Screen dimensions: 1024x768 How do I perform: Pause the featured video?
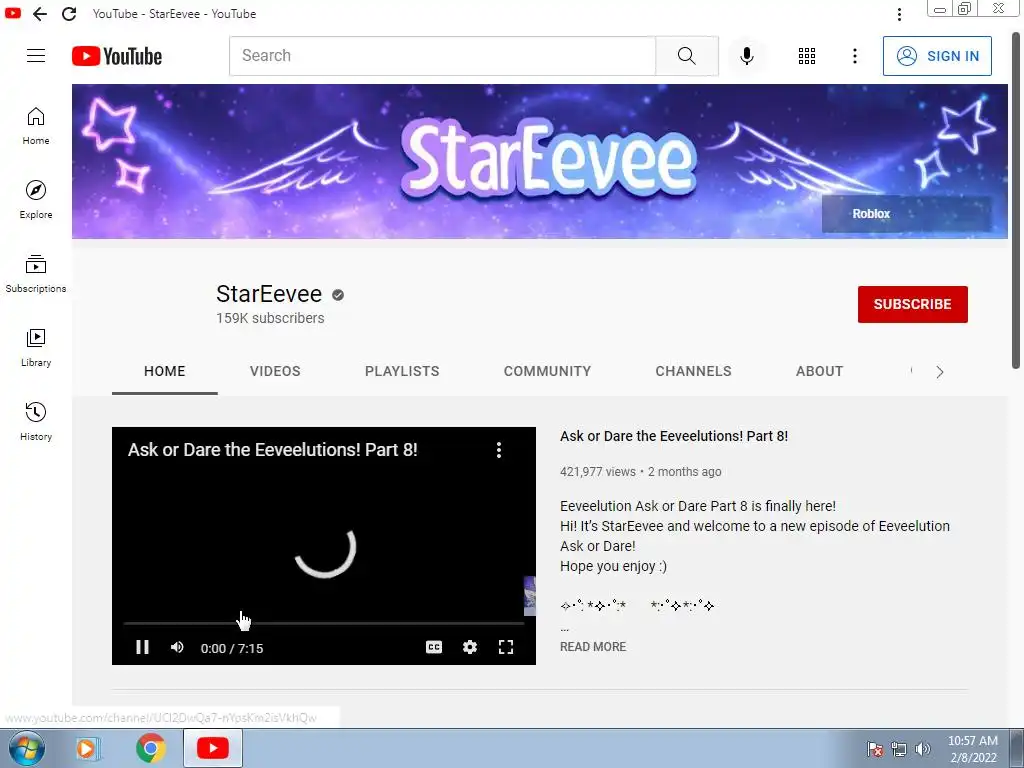[142, 647]
